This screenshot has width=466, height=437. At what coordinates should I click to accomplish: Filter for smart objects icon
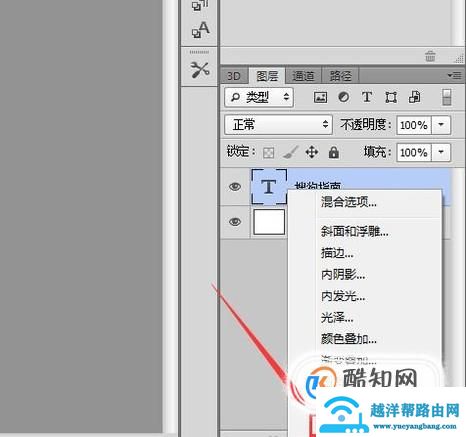(414, 97)
